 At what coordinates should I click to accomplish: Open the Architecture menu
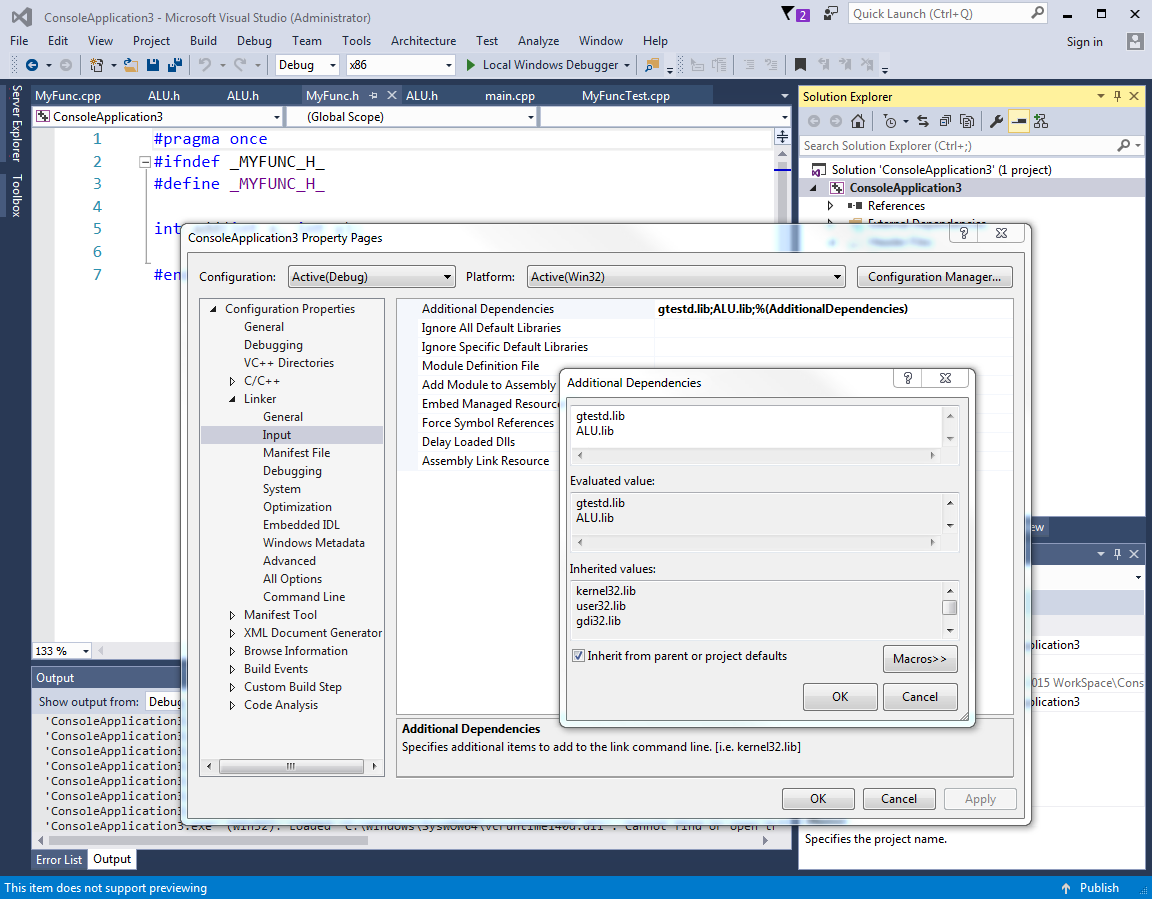pyautogui.click(x=423, y=41)
